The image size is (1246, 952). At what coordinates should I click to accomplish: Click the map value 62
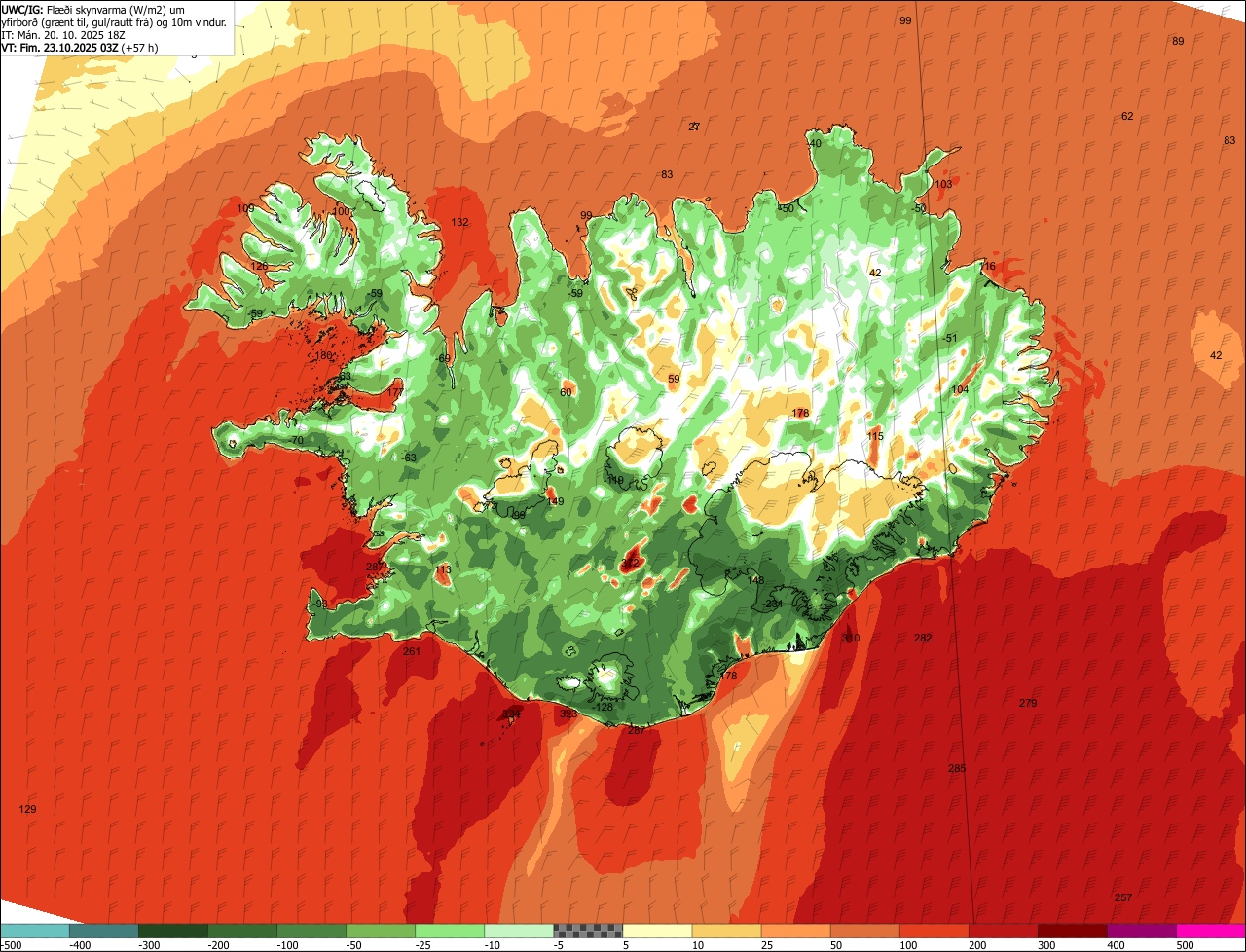click(x=1127, y=116)
